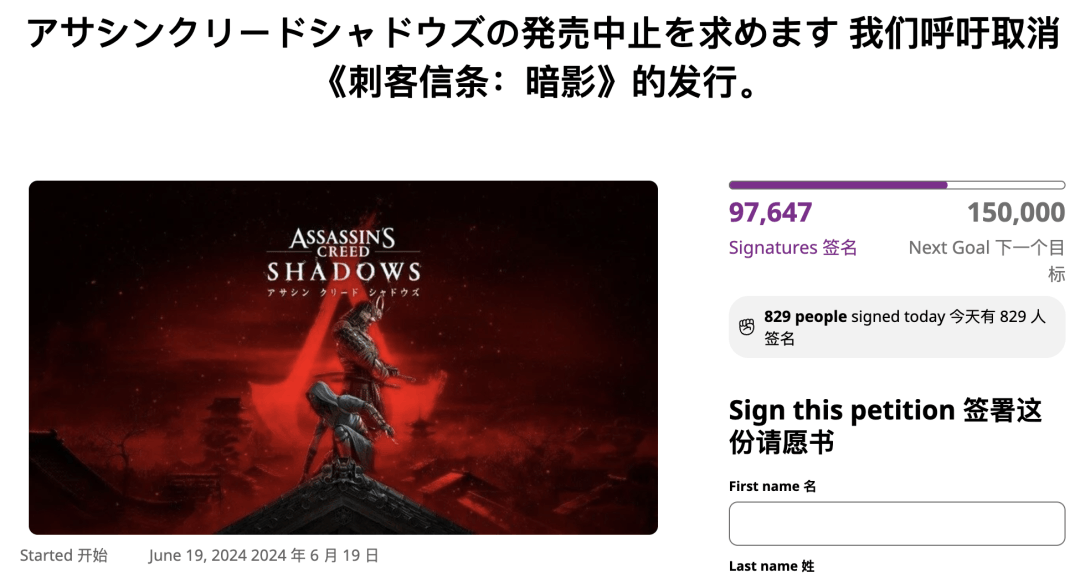Image resolution: width=1080 pixels, height=573 pixels.
Task: Click the "Last name 姓" field label
Action: tap(771, 566)
